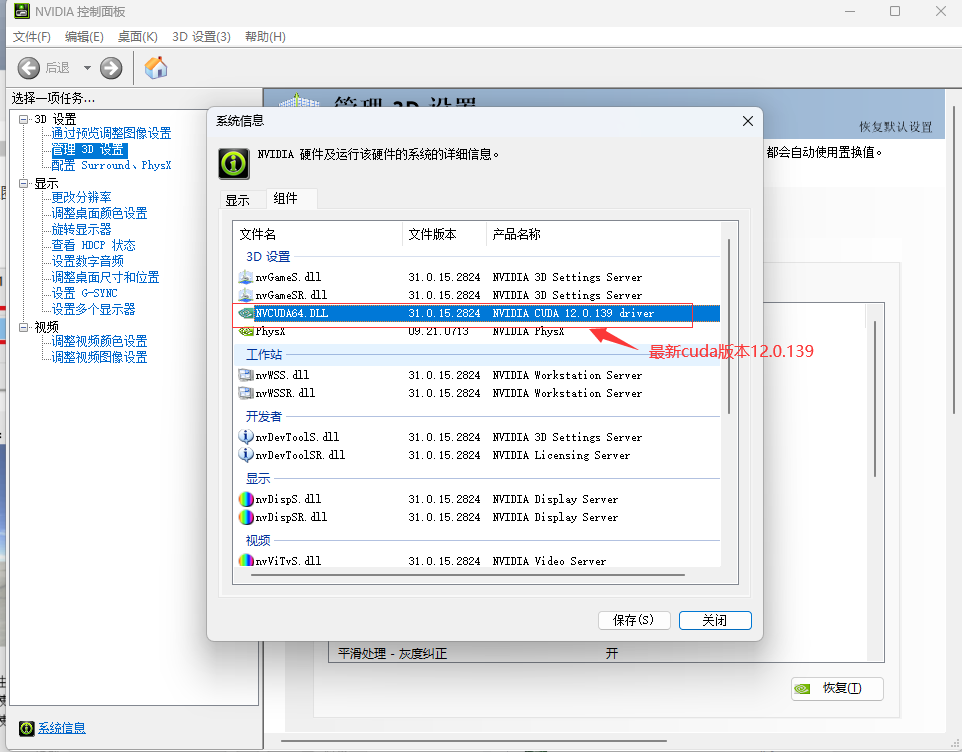Click the 保存(S) button to save system info

click(634, 620)
